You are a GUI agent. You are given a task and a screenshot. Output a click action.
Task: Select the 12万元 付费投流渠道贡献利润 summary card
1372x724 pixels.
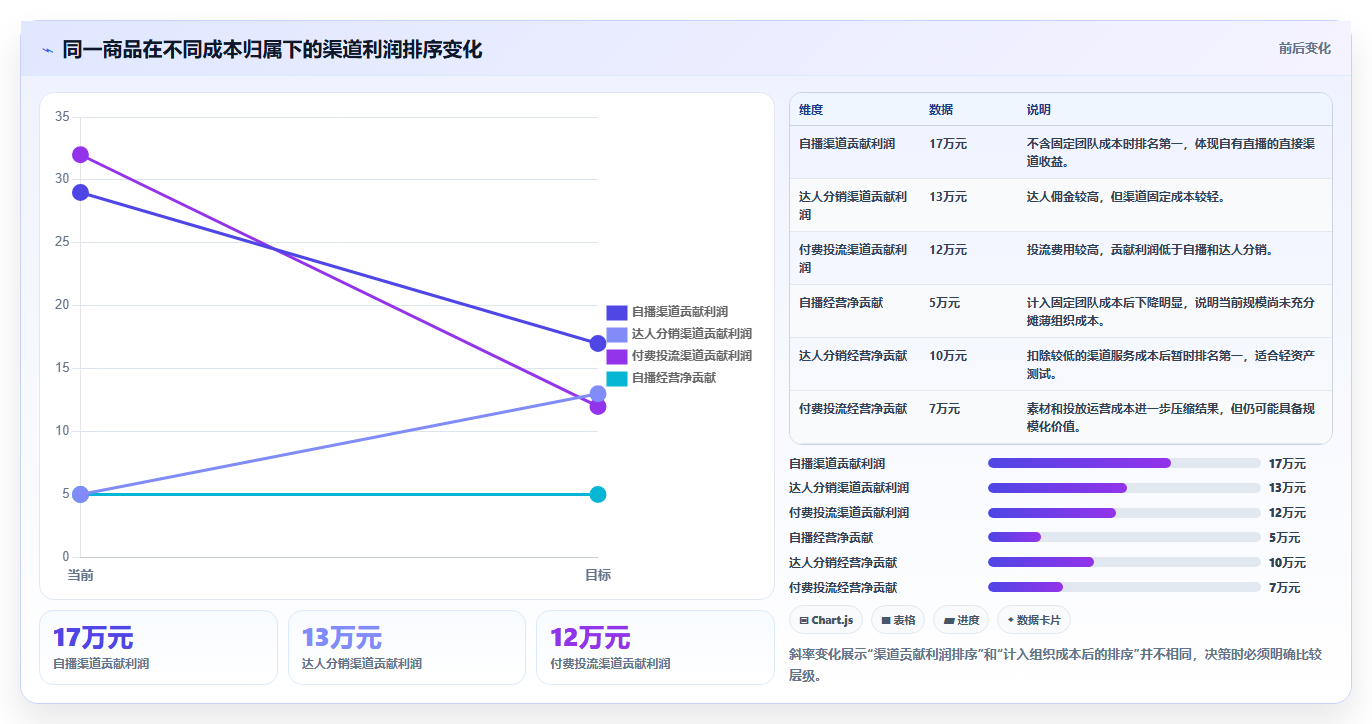tap(655, 647)
